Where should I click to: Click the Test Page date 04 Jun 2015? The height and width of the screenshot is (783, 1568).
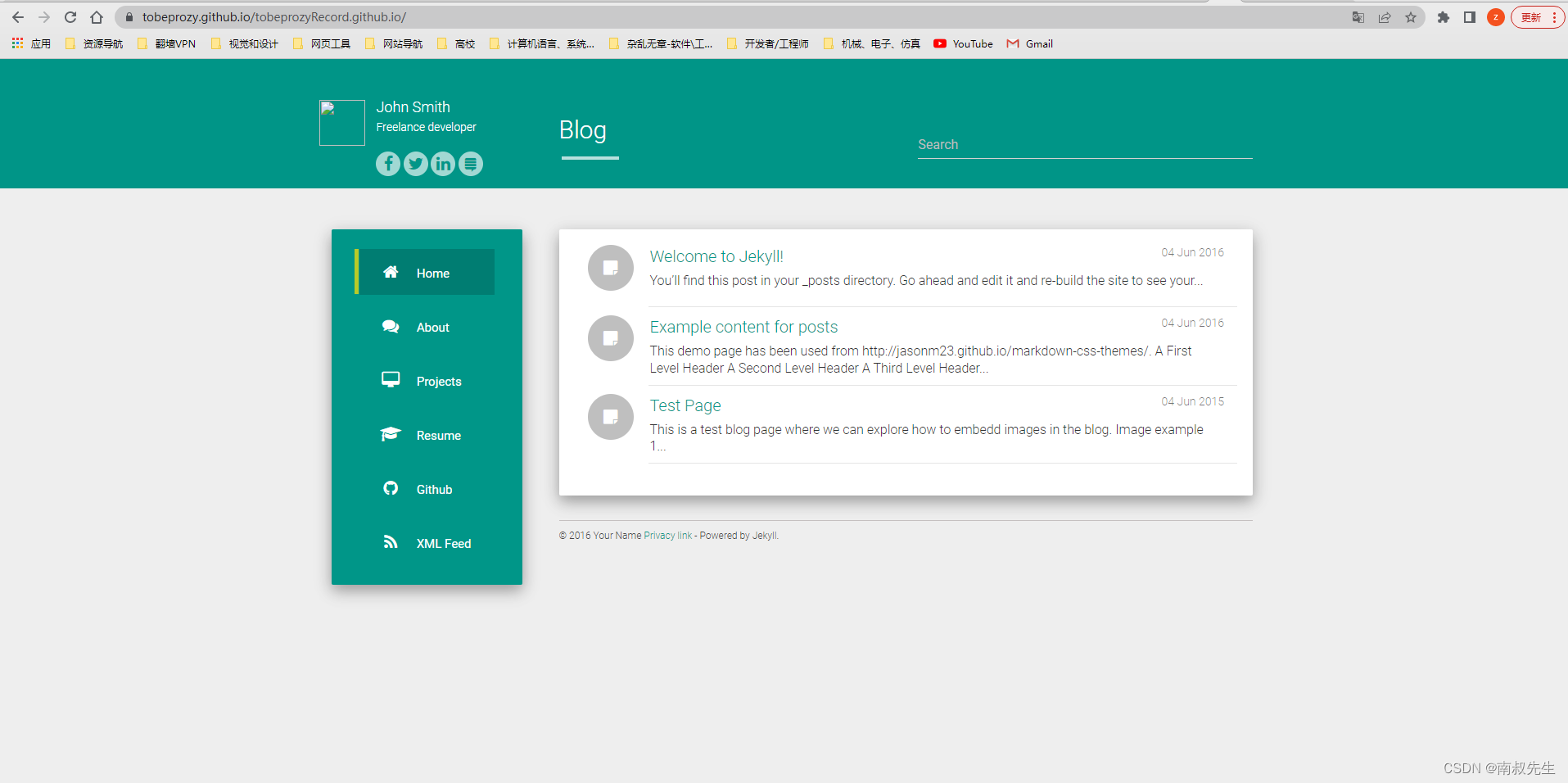tap(1192, 401)
